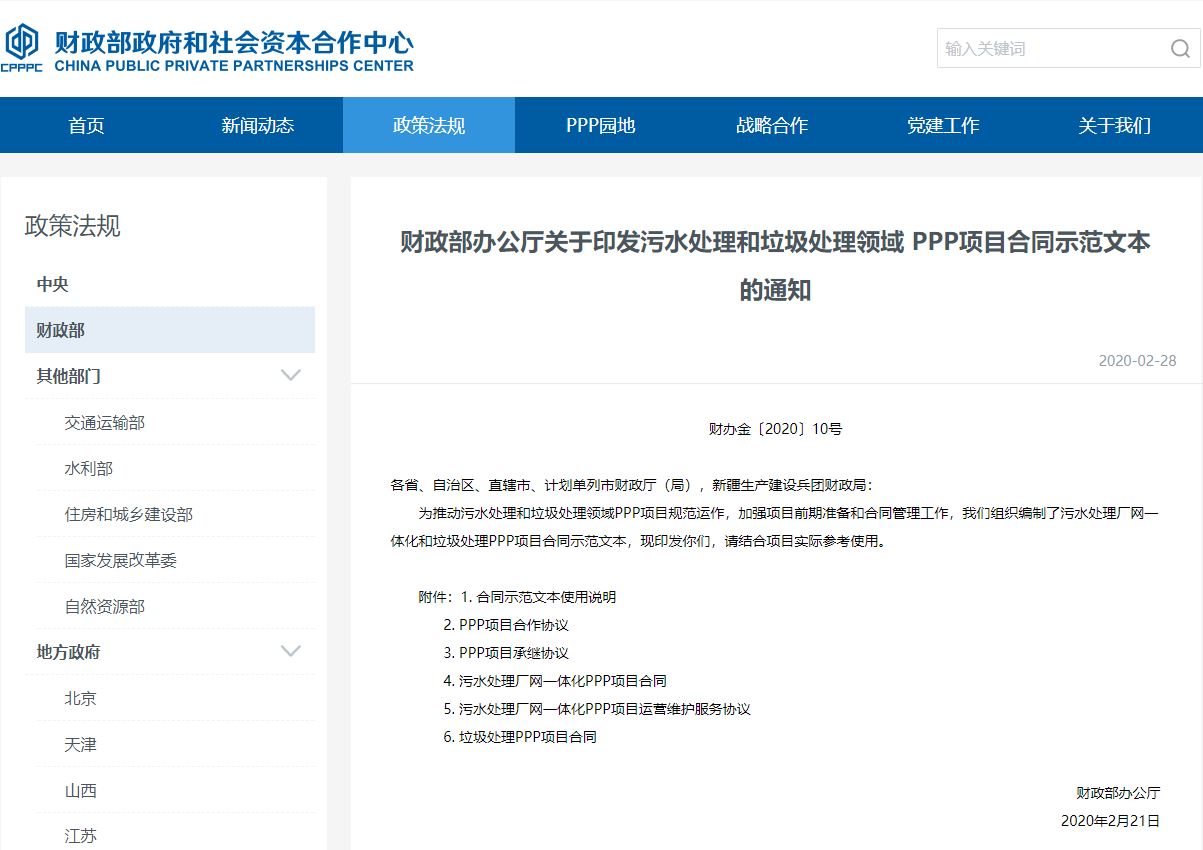Click the 财政部办公厅 signature text
This screenshot has width=1203, height=850.
tap(1118, 793)
